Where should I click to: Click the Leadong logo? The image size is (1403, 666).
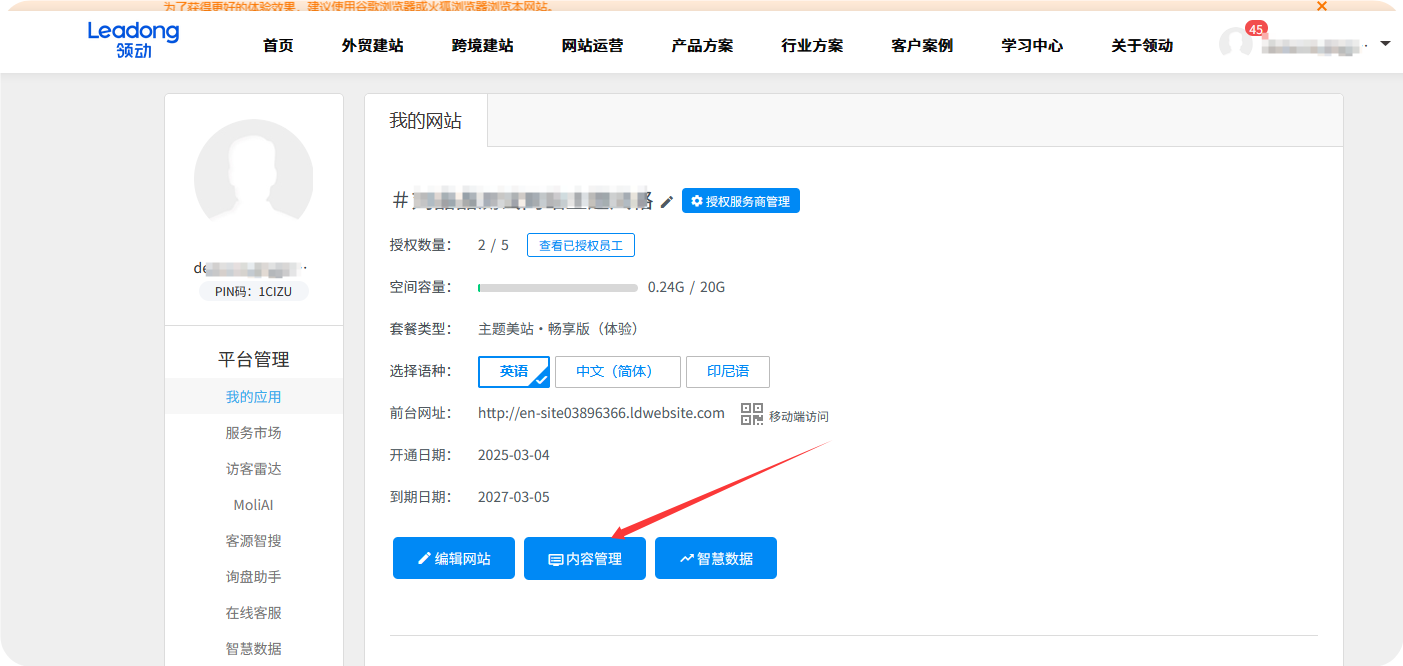click(x=133, y=40)
